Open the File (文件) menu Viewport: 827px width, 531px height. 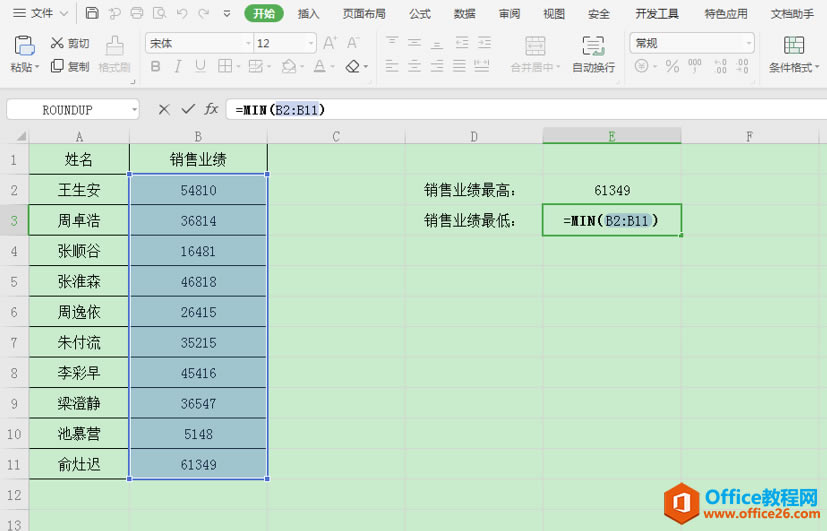click(41, 13)
